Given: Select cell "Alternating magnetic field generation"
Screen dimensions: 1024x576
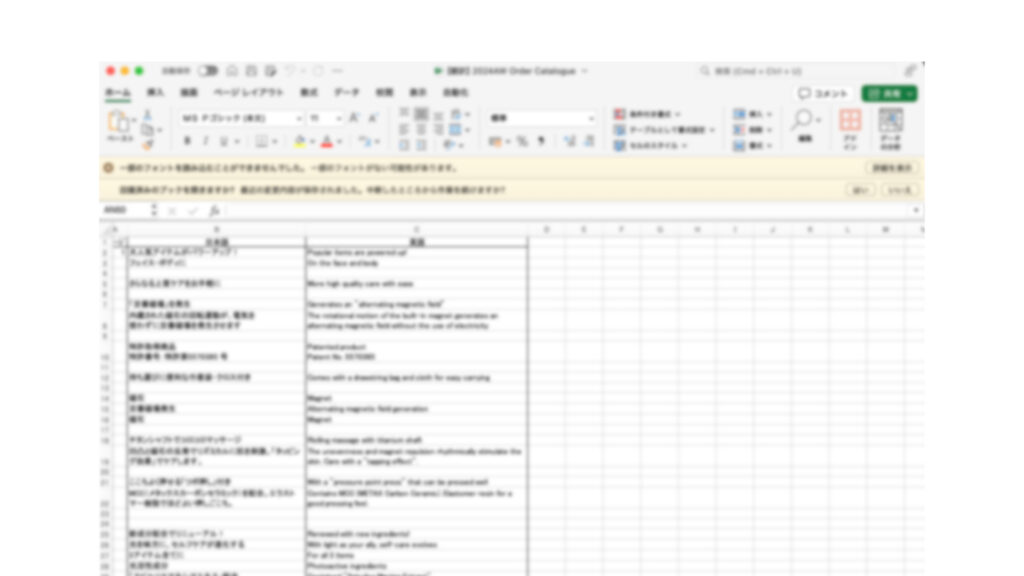Looking at the screenshot, I should pyautogui.click(x=417, y=409).
